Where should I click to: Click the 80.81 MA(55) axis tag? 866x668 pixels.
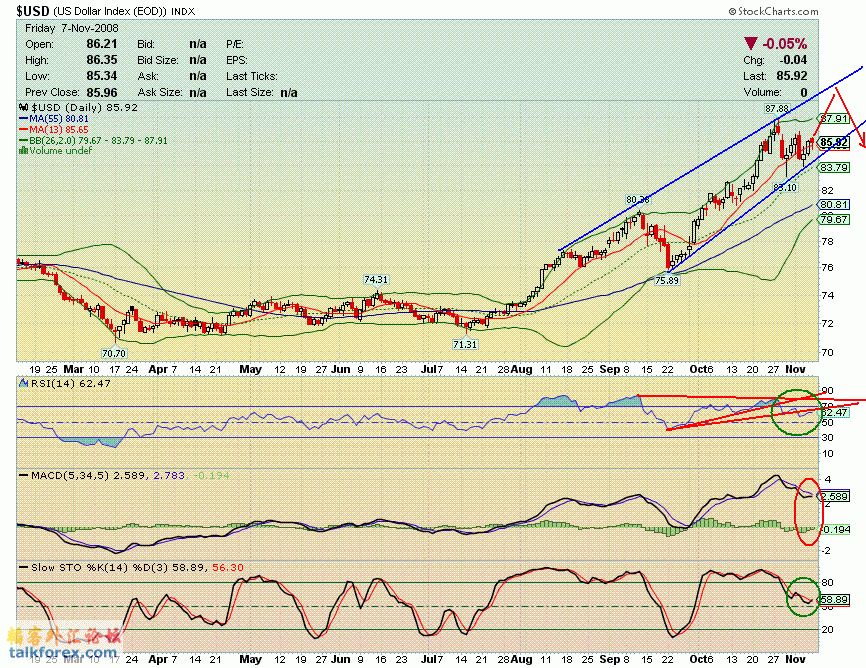[x=833, y=204]
